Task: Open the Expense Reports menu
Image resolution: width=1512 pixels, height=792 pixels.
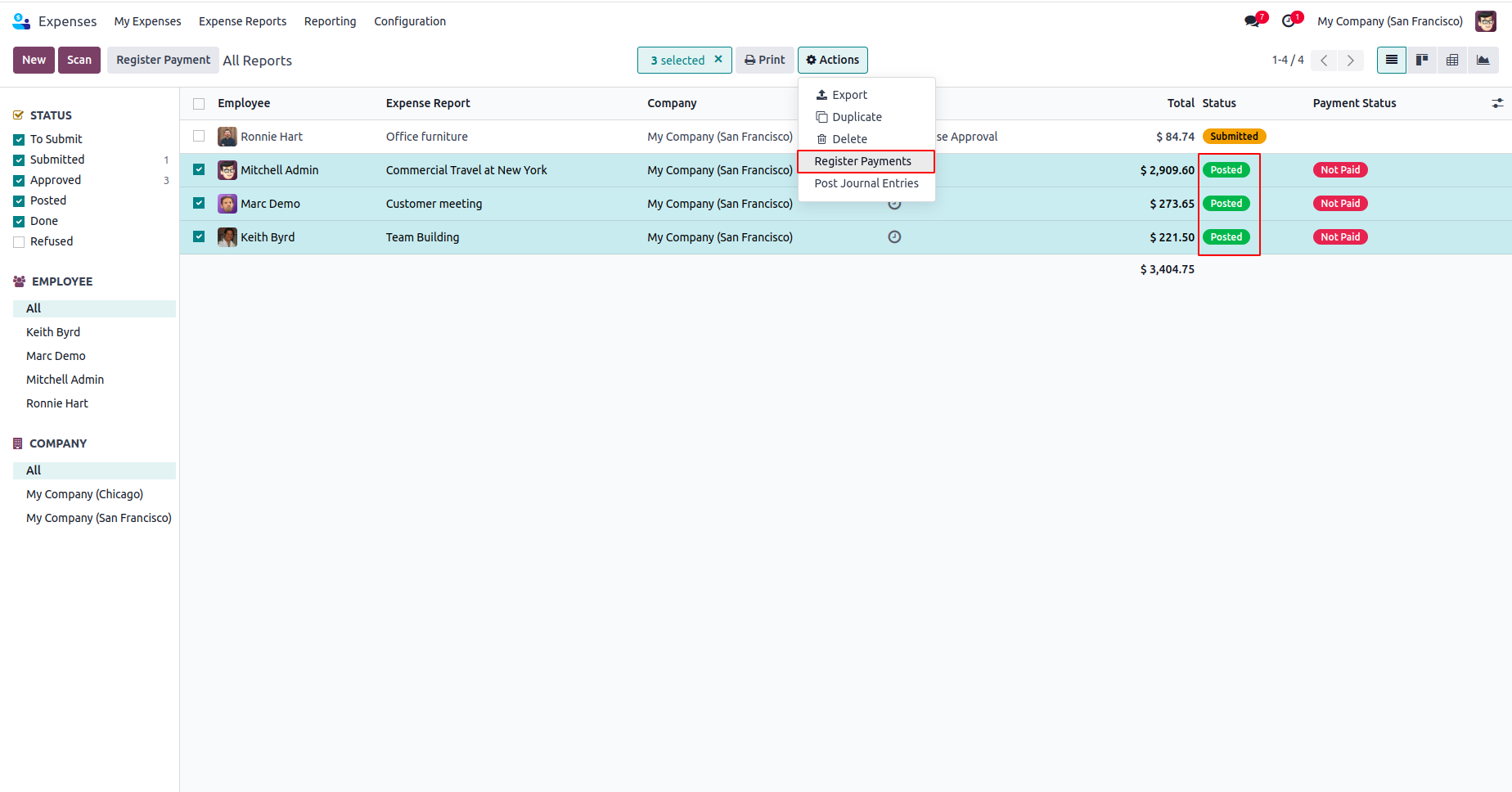Action: tap(243, 21)
